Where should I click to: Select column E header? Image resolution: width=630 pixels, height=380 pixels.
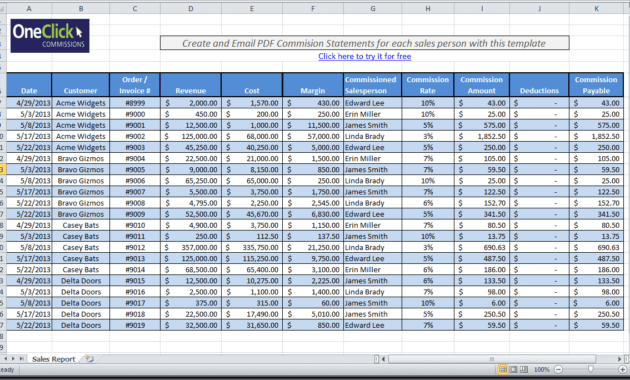coord(252,8)
